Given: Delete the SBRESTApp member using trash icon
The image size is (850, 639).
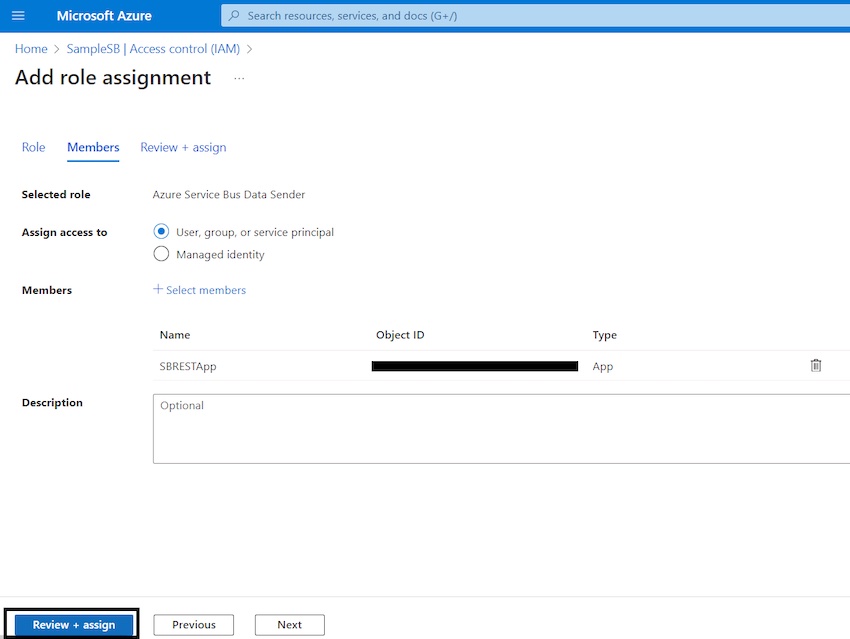Looking at the screenshot, I should click(816, 366).
